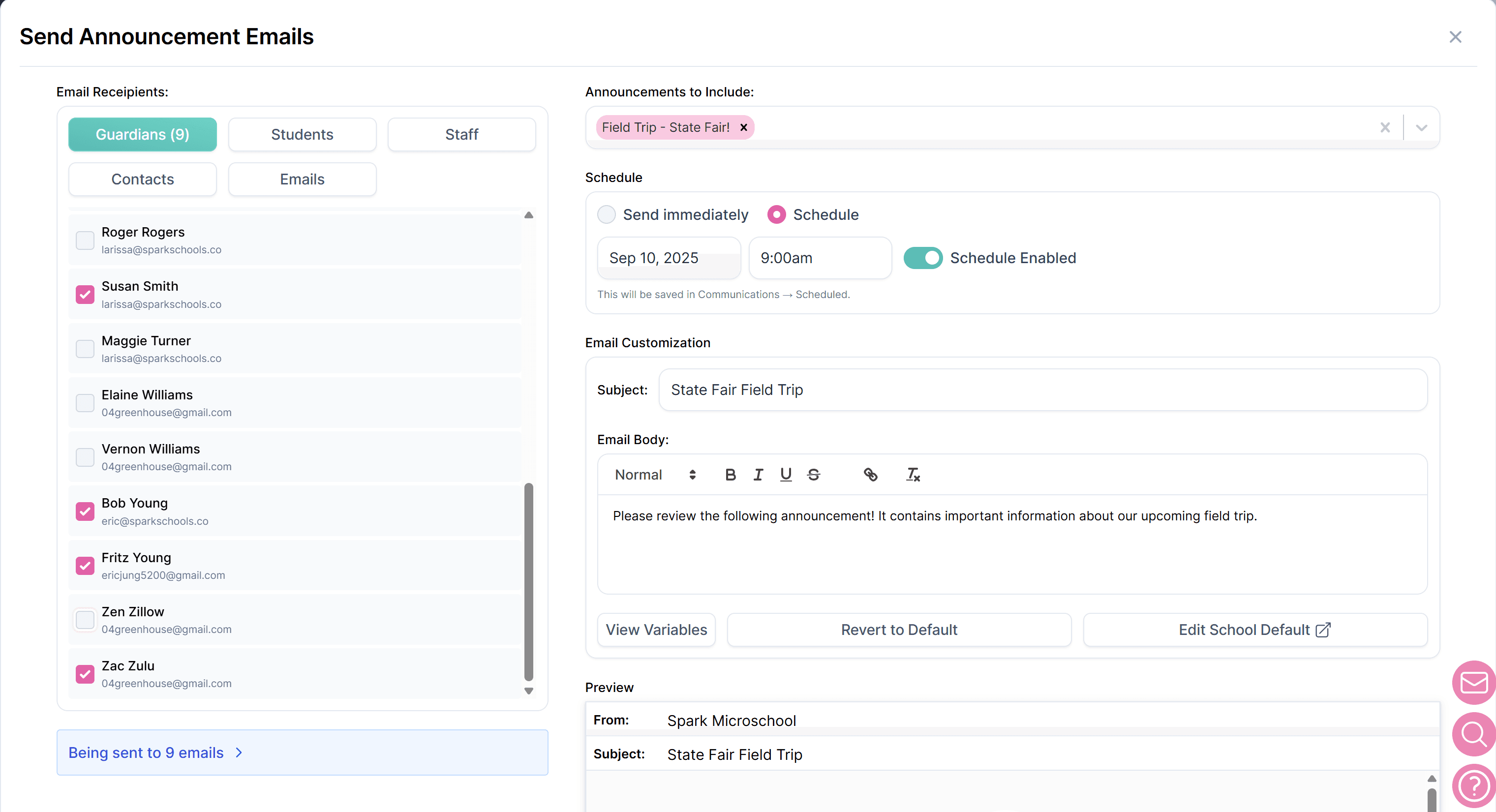
Task: Open the Normal text style dropdown
Action: pyautogui.click(x=654, y=475)
